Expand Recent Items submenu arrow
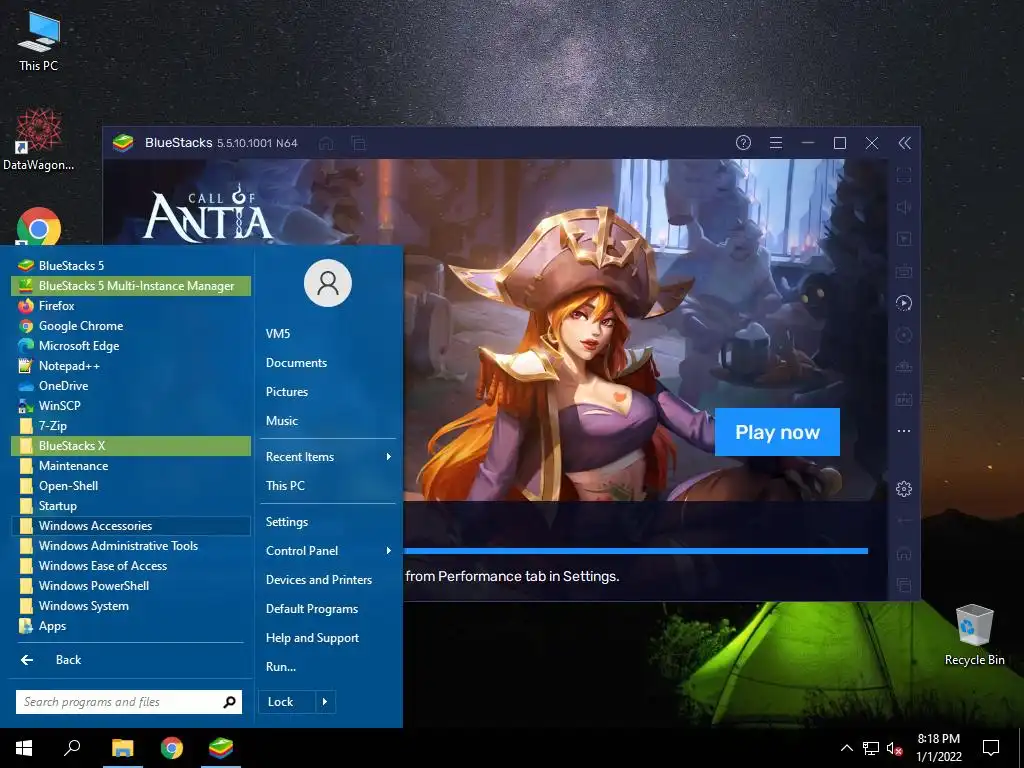This screenshot has height=768, width=1024. point(389,456)
